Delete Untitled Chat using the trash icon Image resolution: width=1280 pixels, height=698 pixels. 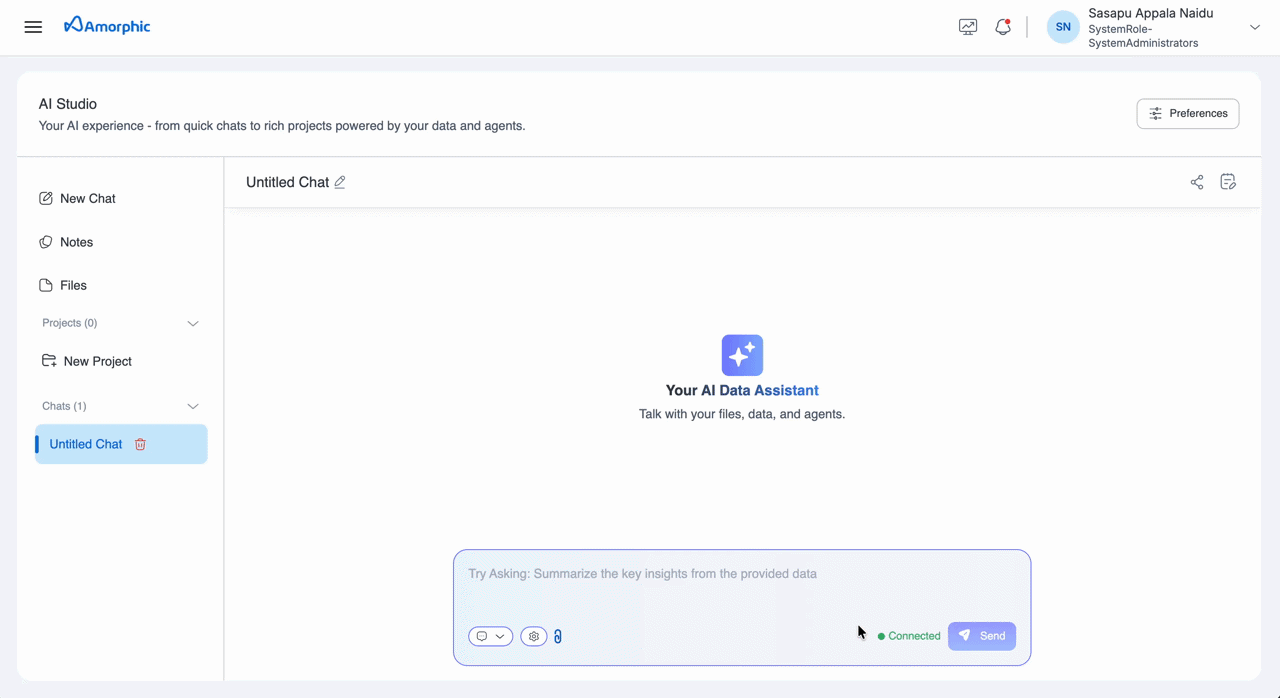pyautogui.click(x=140, y=443)
